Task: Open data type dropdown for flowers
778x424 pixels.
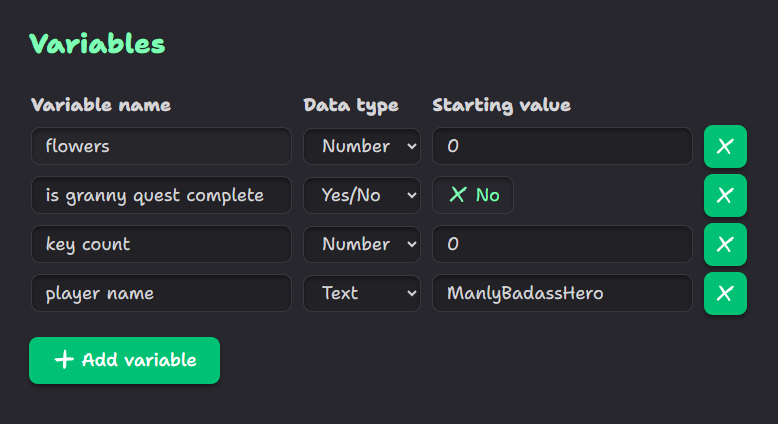Action: coord(362,146)
